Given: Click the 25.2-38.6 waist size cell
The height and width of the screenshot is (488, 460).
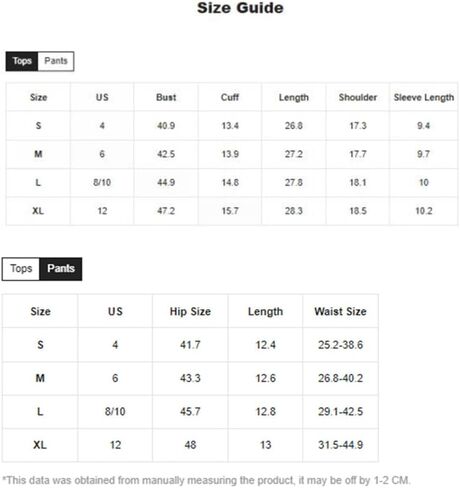Looking at the screenshot, I should pos(340,345).
